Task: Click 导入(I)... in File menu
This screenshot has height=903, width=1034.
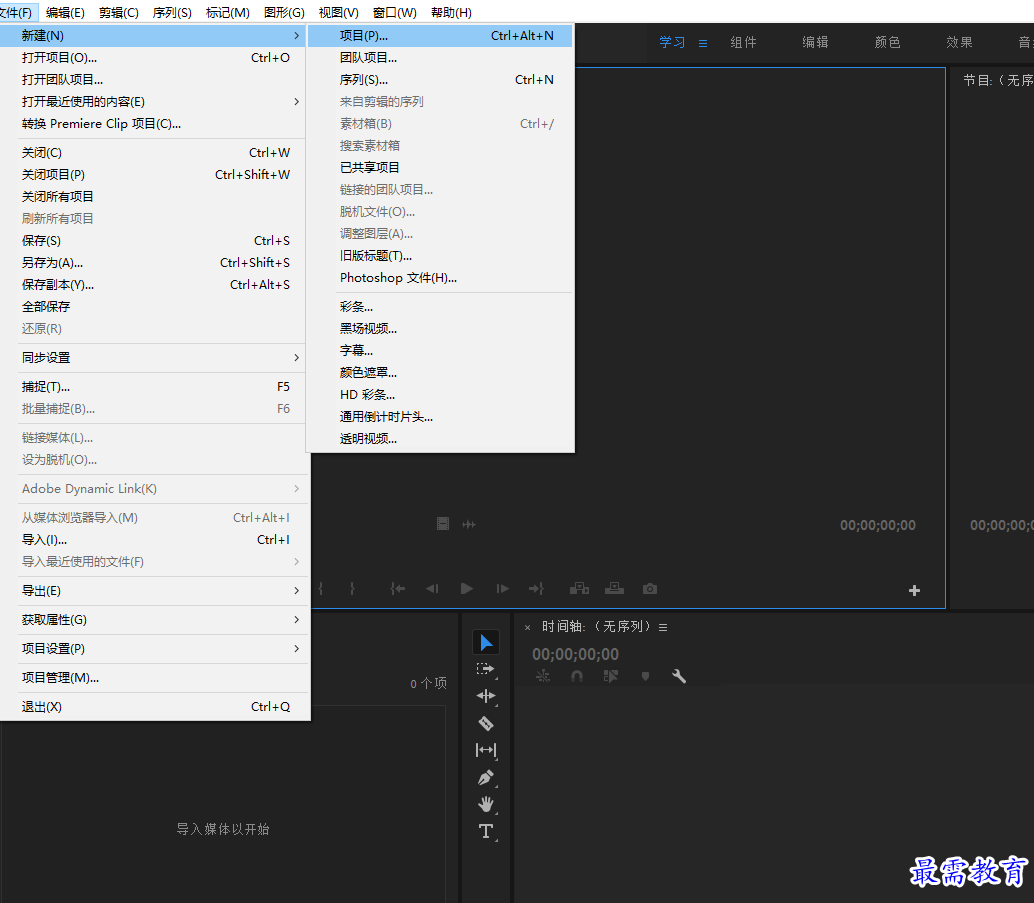Action: pos(156,540)
